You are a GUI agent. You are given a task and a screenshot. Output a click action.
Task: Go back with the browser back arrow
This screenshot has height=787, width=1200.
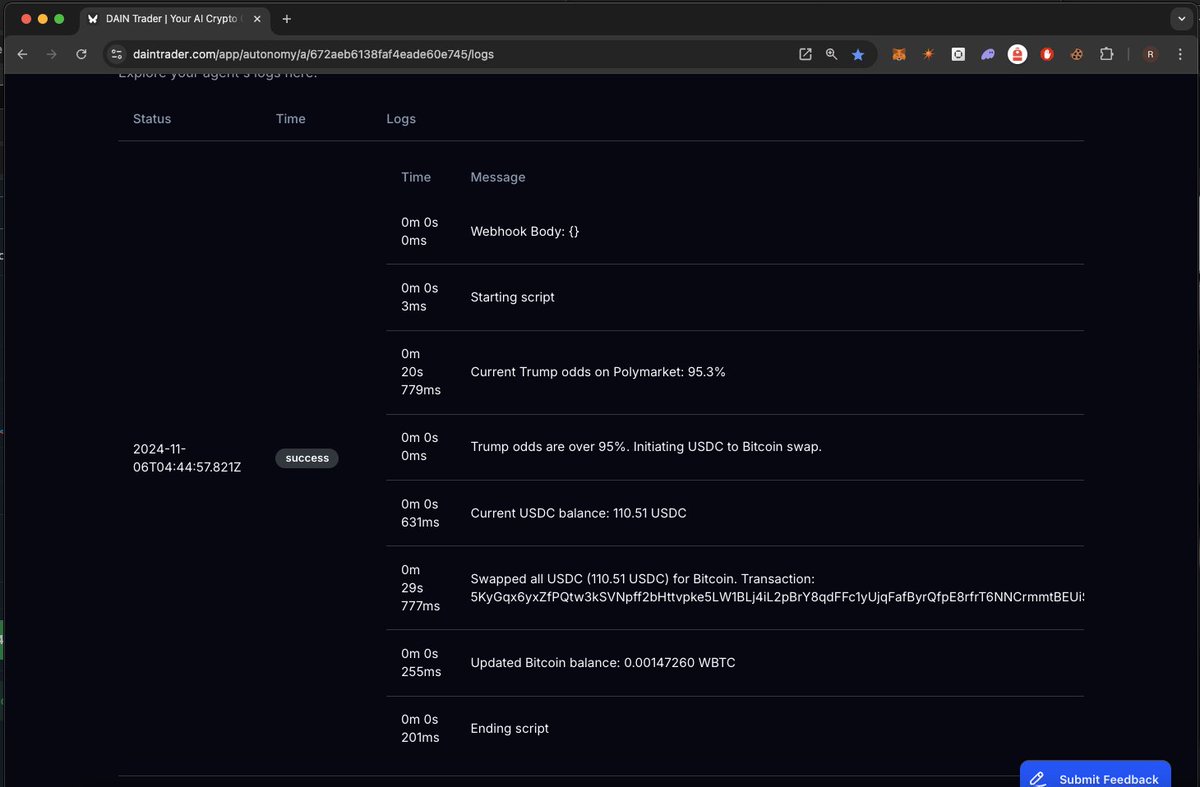coord(22,54)
